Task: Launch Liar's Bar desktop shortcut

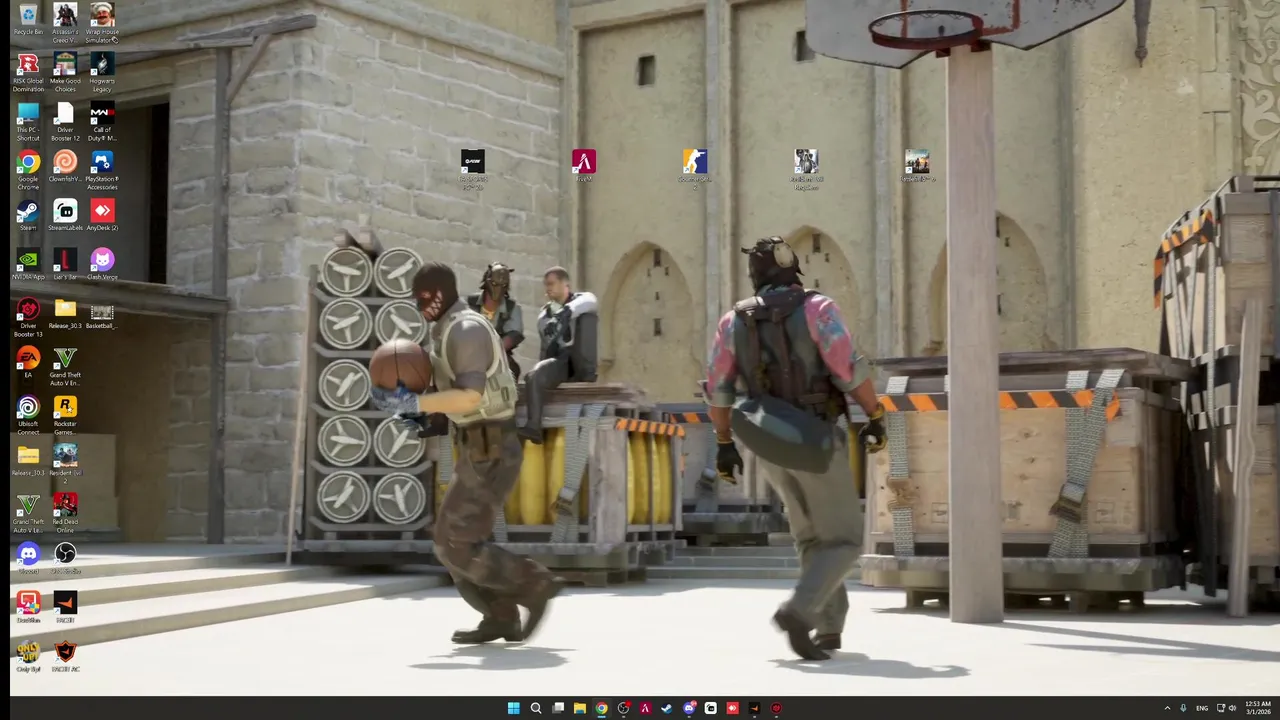Action: 65,265
